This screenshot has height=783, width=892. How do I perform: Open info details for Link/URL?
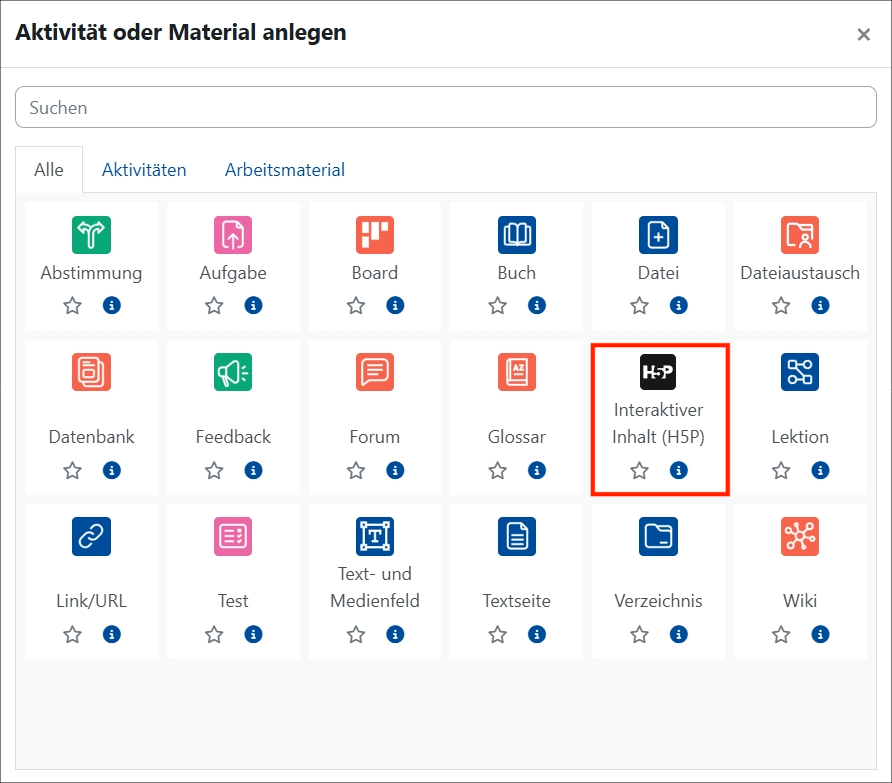[112, 634]
